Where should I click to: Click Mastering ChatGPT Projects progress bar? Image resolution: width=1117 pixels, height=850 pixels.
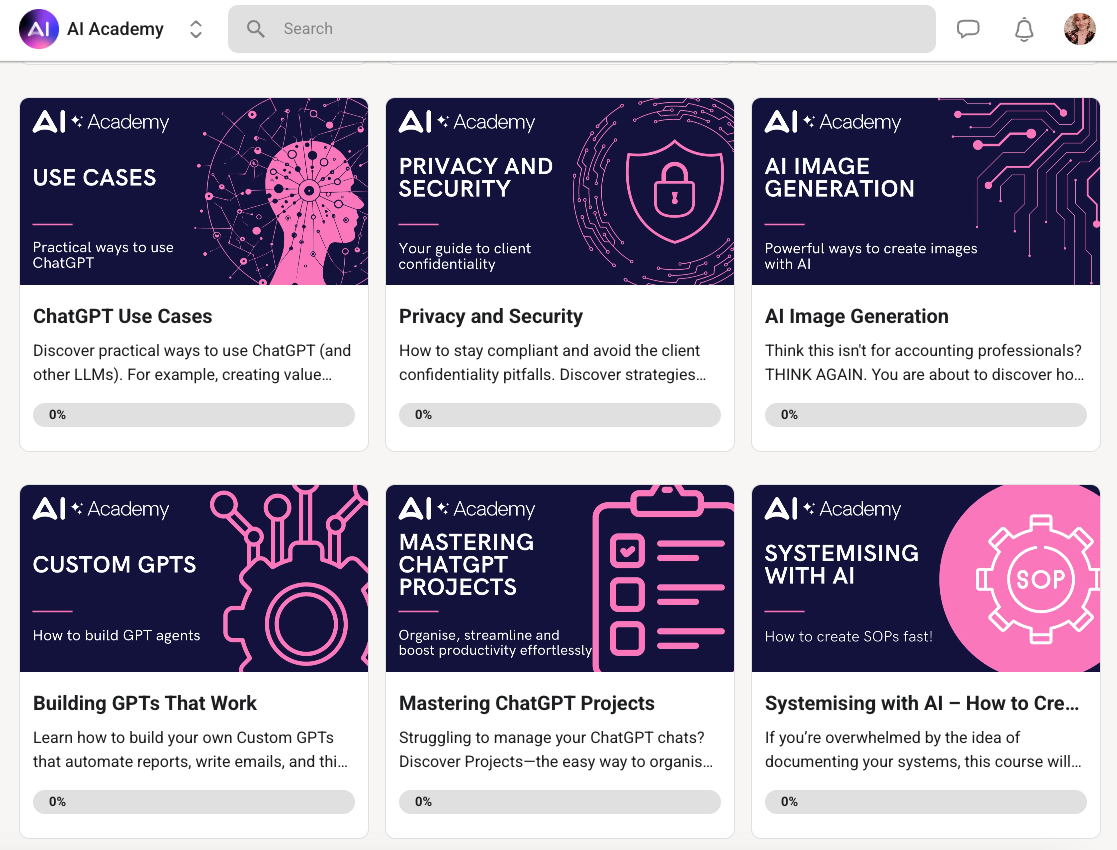(x=560, y=802)
